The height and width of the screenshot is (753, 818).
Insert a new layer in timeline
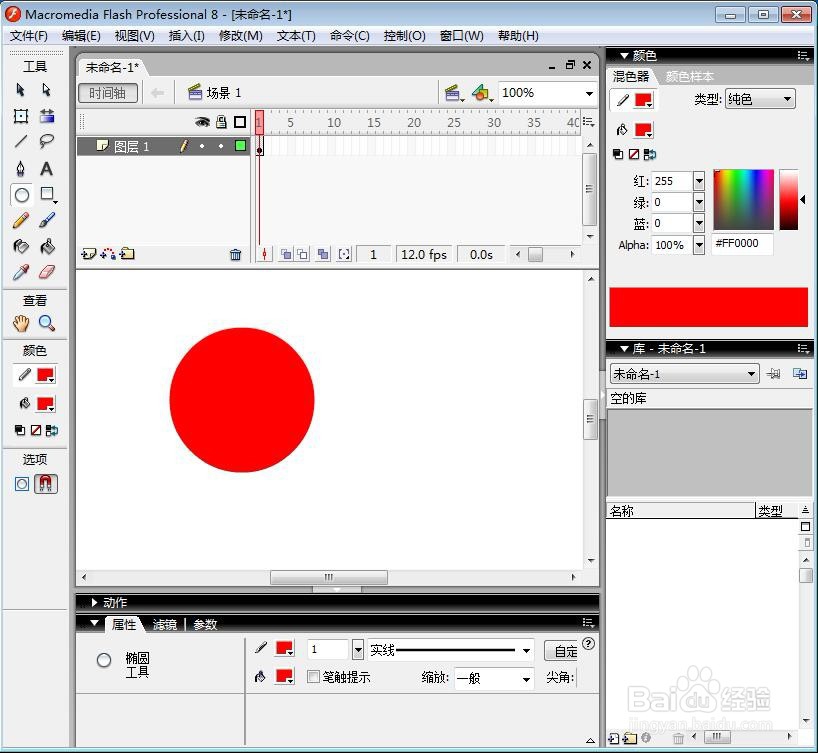88,254
